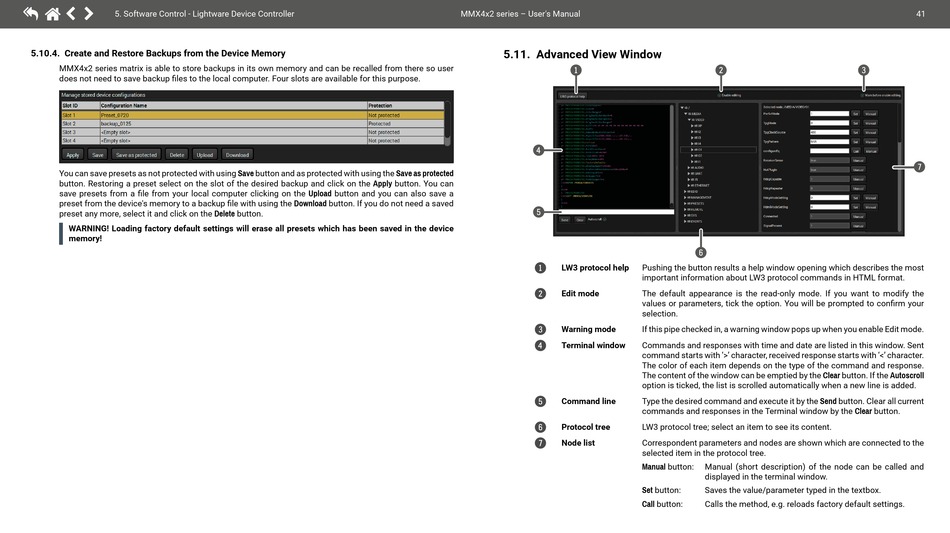Image resolution: width=950 pixels, height=533 pixels.
Task: Click the Download button
Action: [x=238, y=155]
